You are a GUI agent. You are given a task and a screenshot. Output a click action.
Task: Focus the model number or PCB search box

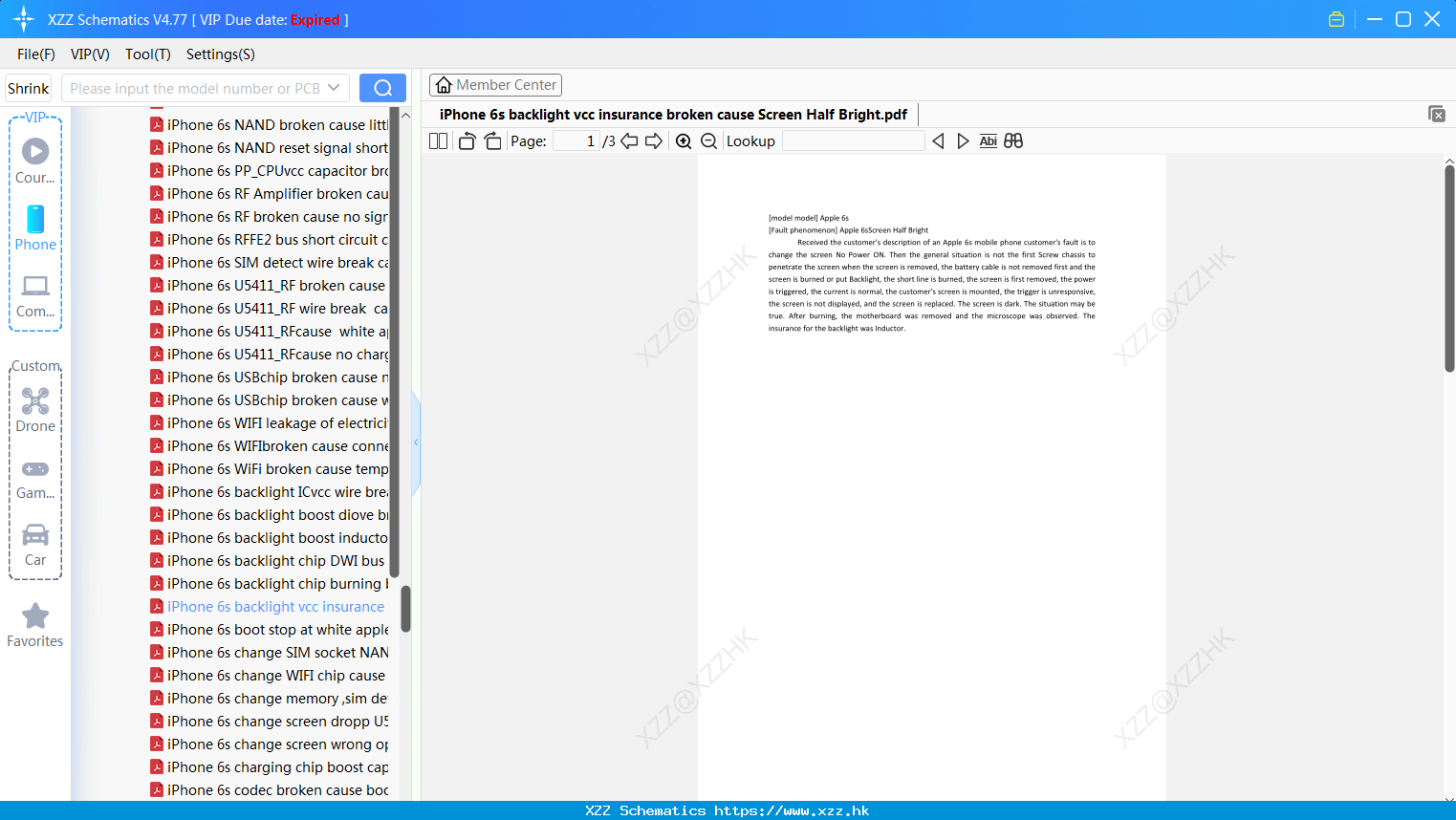pyautogui.click(x=194, y=88)
